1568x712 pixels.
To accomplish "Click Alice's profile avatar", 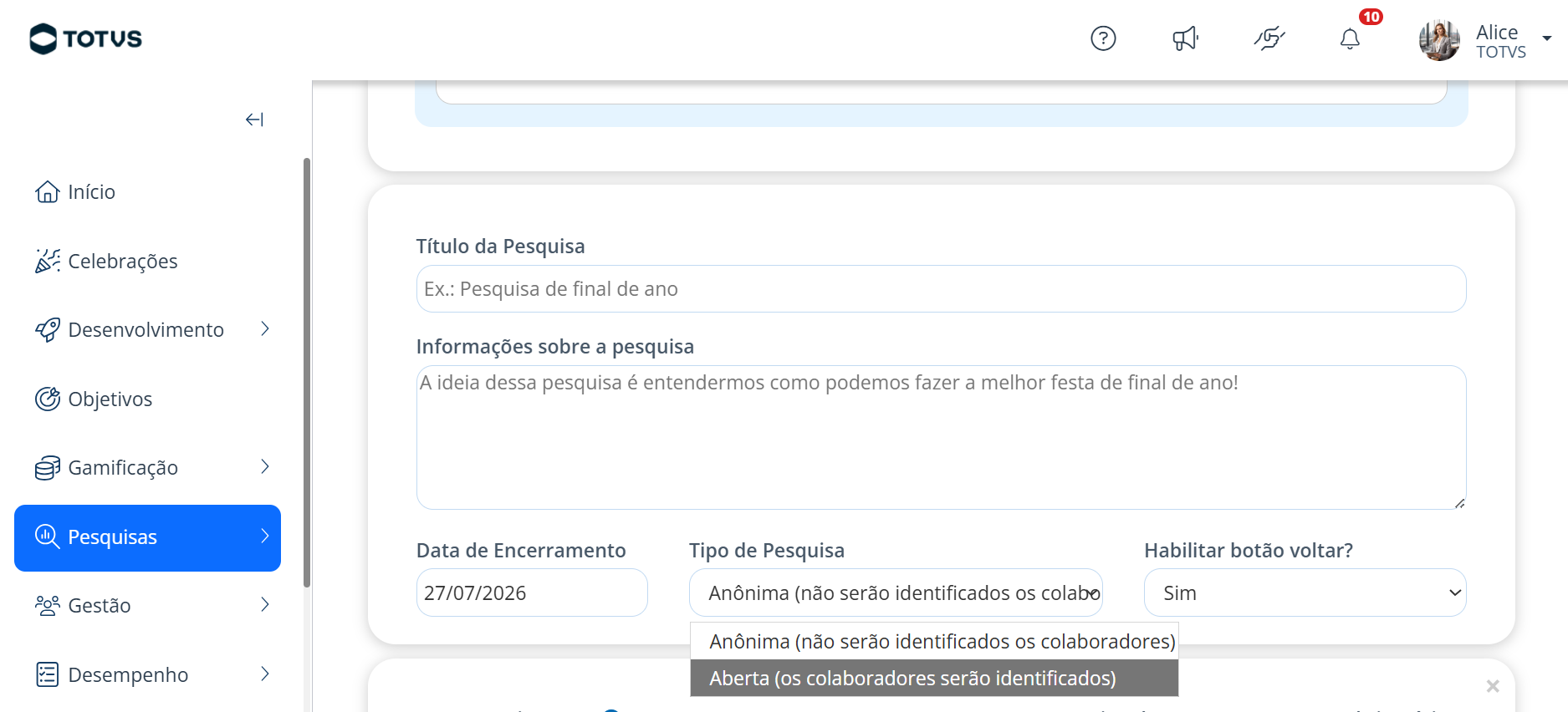I will click(1439, 39).
